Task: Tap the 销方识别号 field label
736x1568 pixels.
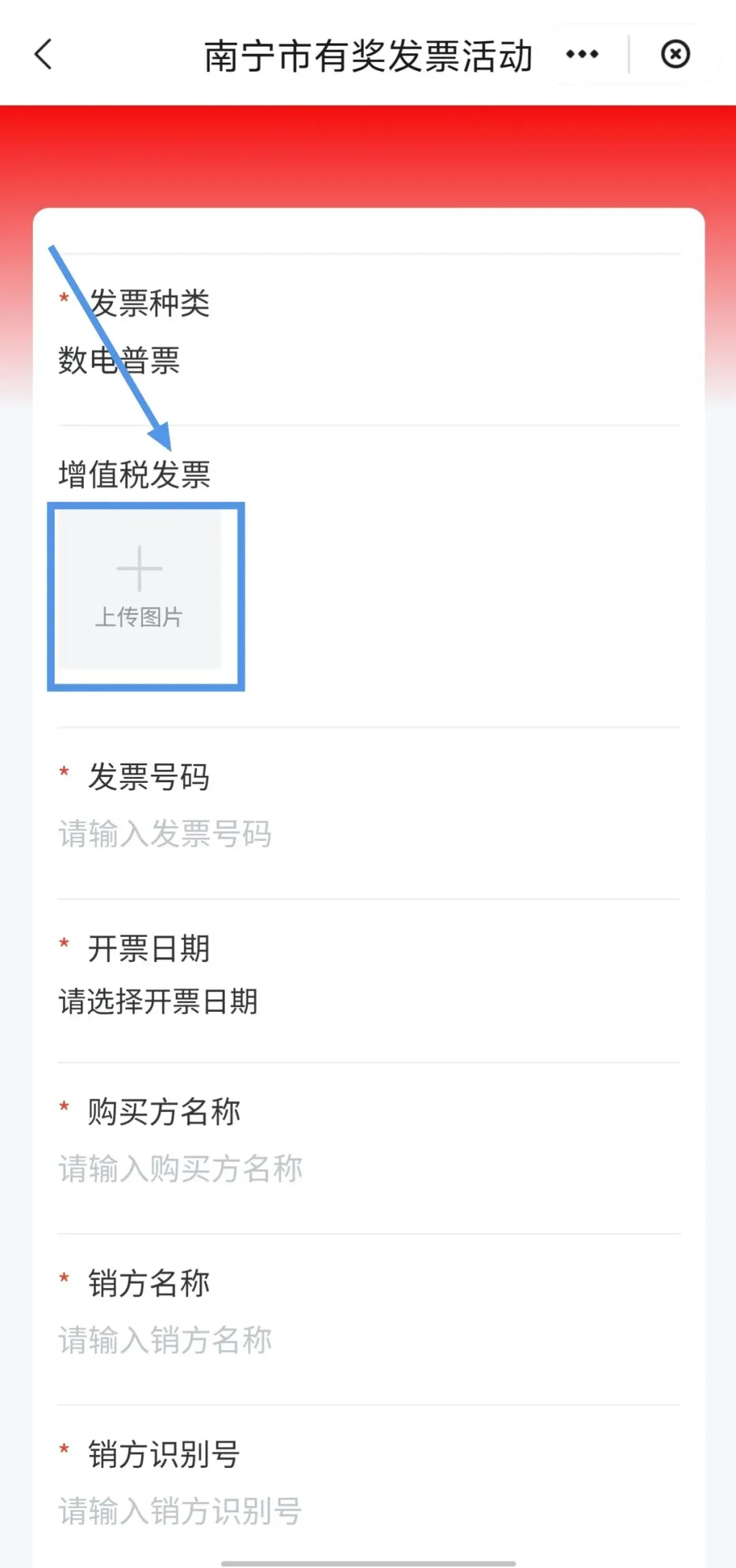Action: 164,1454
